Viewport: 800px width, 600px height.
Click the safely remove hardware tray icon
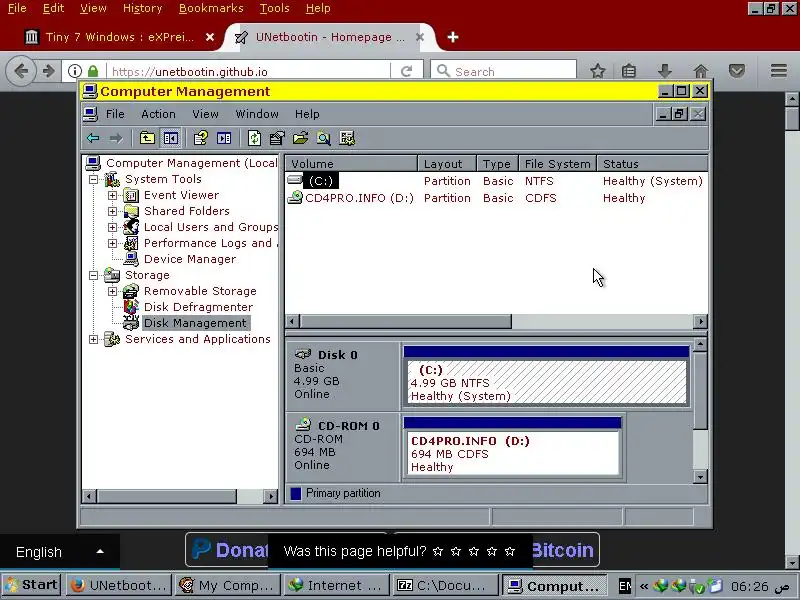click(697, 586)
